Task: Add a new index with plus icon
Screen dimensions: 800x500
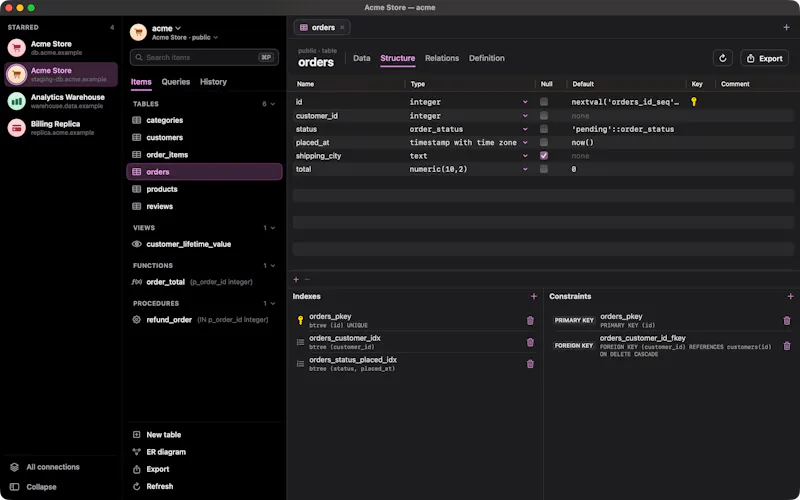Action: (x=534, y=296)
